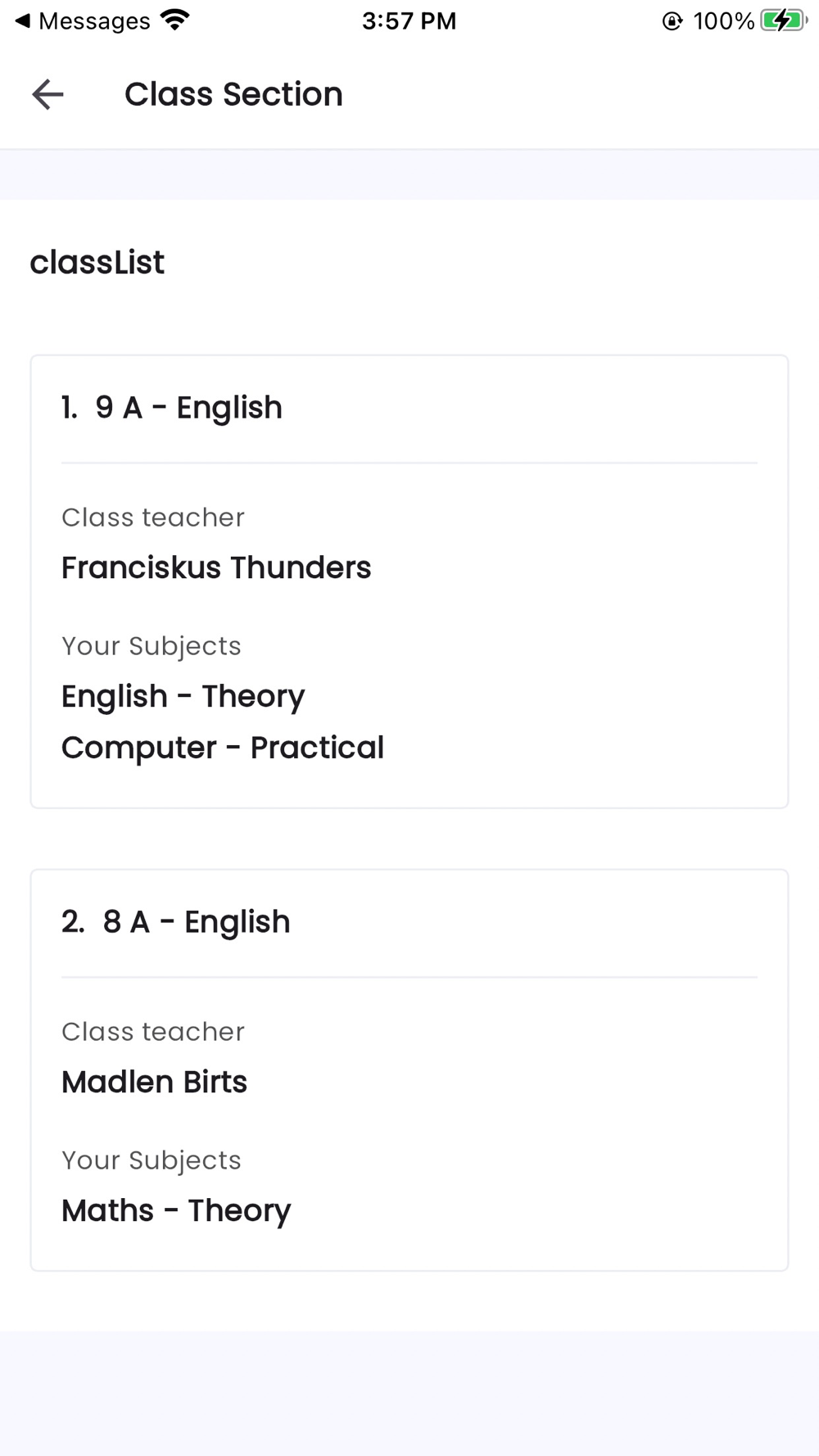Tap Your Subjects label in 9 A card
The height and width of the screenshot is (1456, 819).
pyautogui.click(x=152, y=646)
